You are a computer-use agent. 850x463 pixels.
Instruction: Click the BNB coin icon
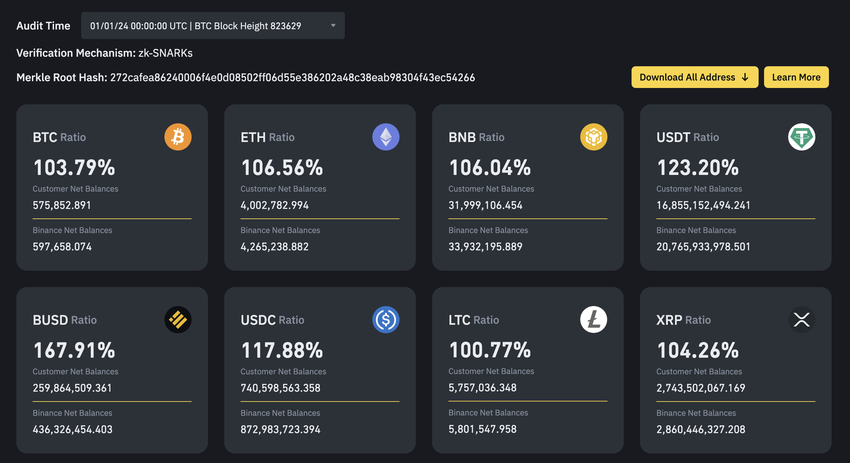[x=594, y=137]
